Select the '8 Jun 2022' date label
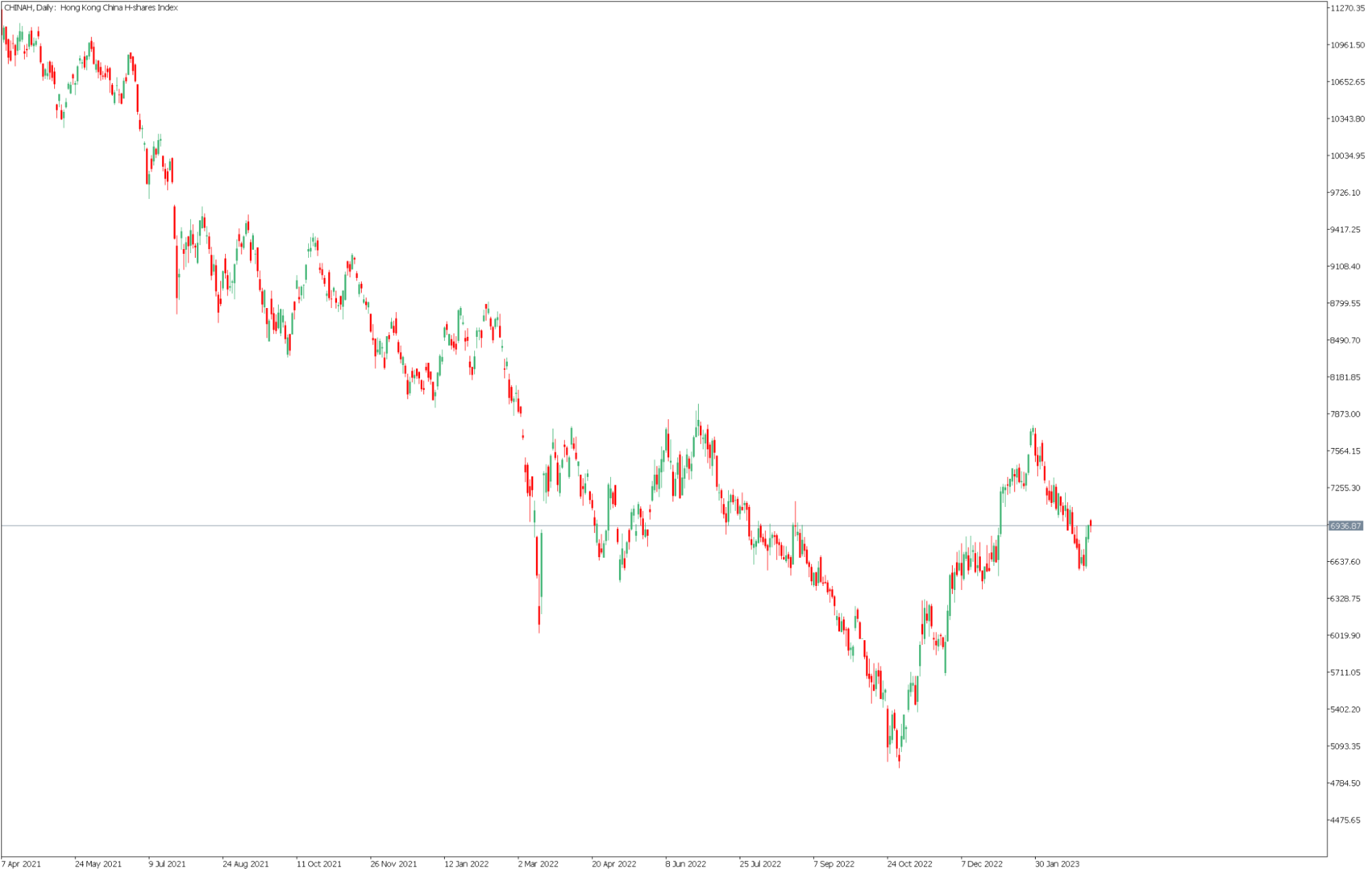 [x=686, y=864]
